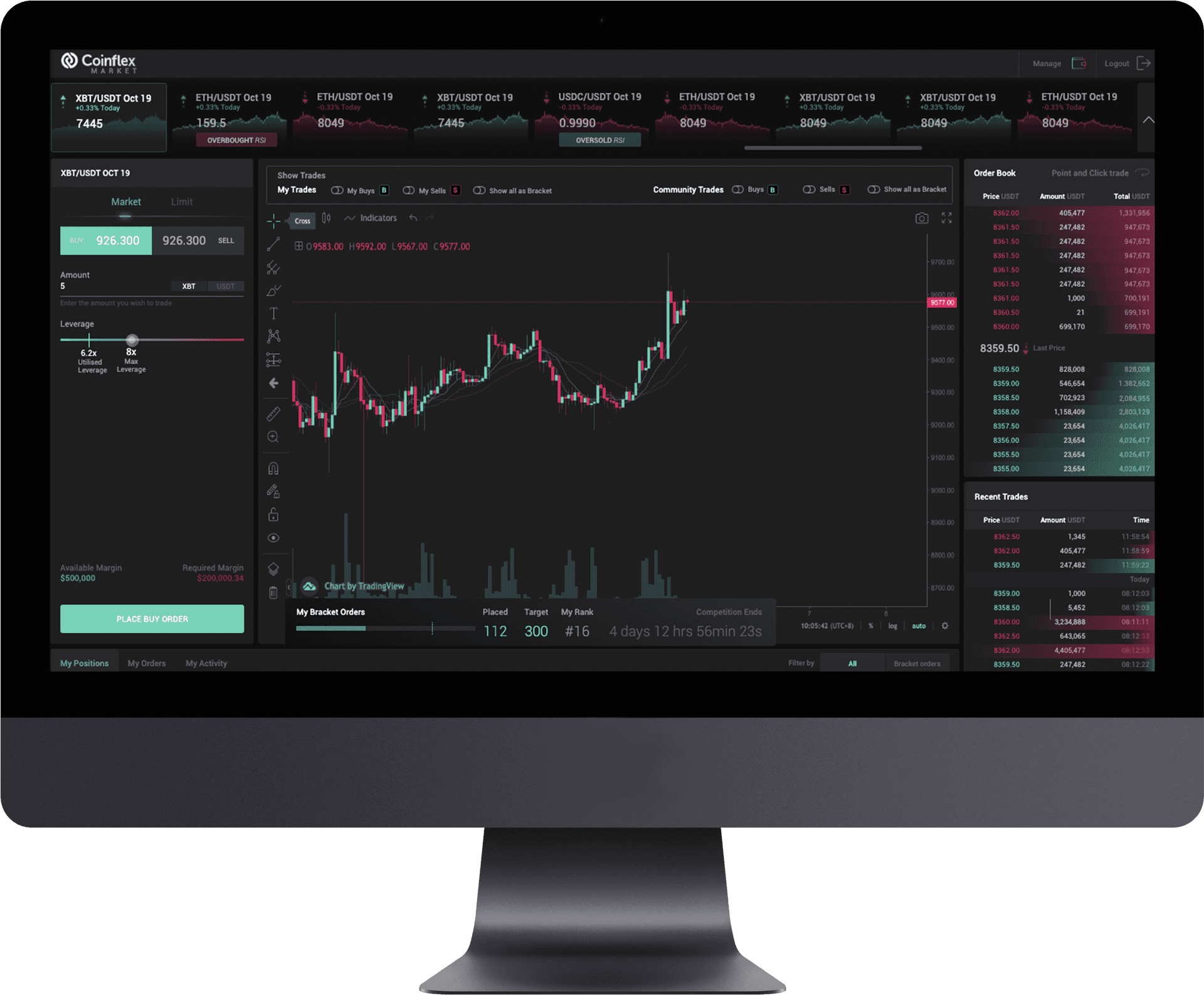The height and width of the screenshot is (995, 1204).
Task: Switch to the My Orders tab
Action: pos(145,663)
